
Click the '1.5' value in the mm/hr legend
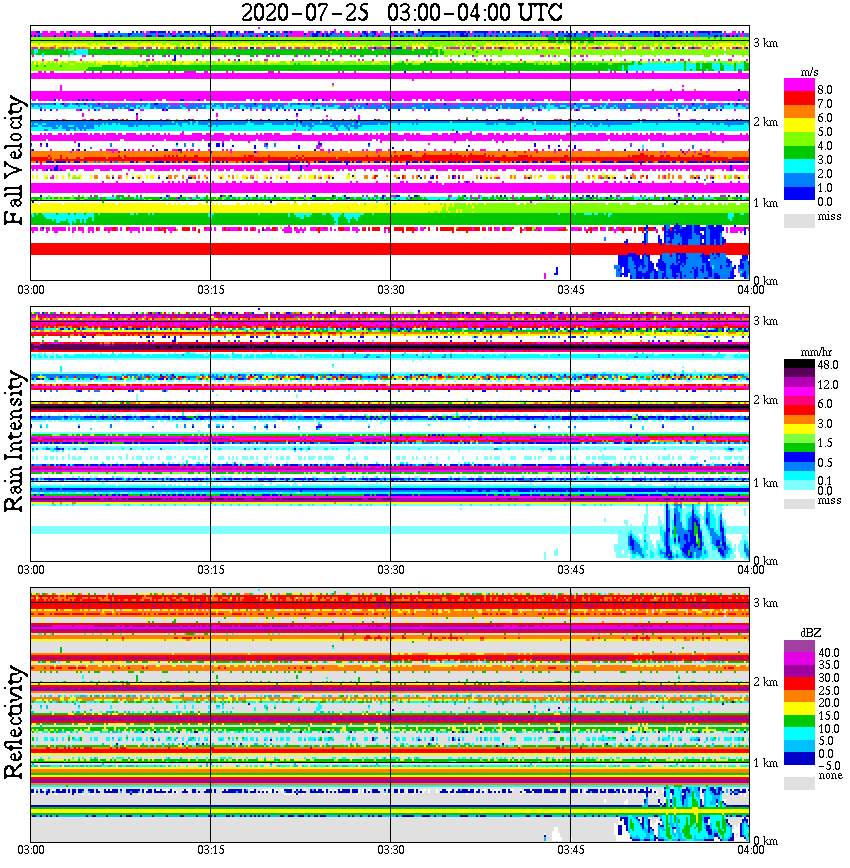point(825,442)
